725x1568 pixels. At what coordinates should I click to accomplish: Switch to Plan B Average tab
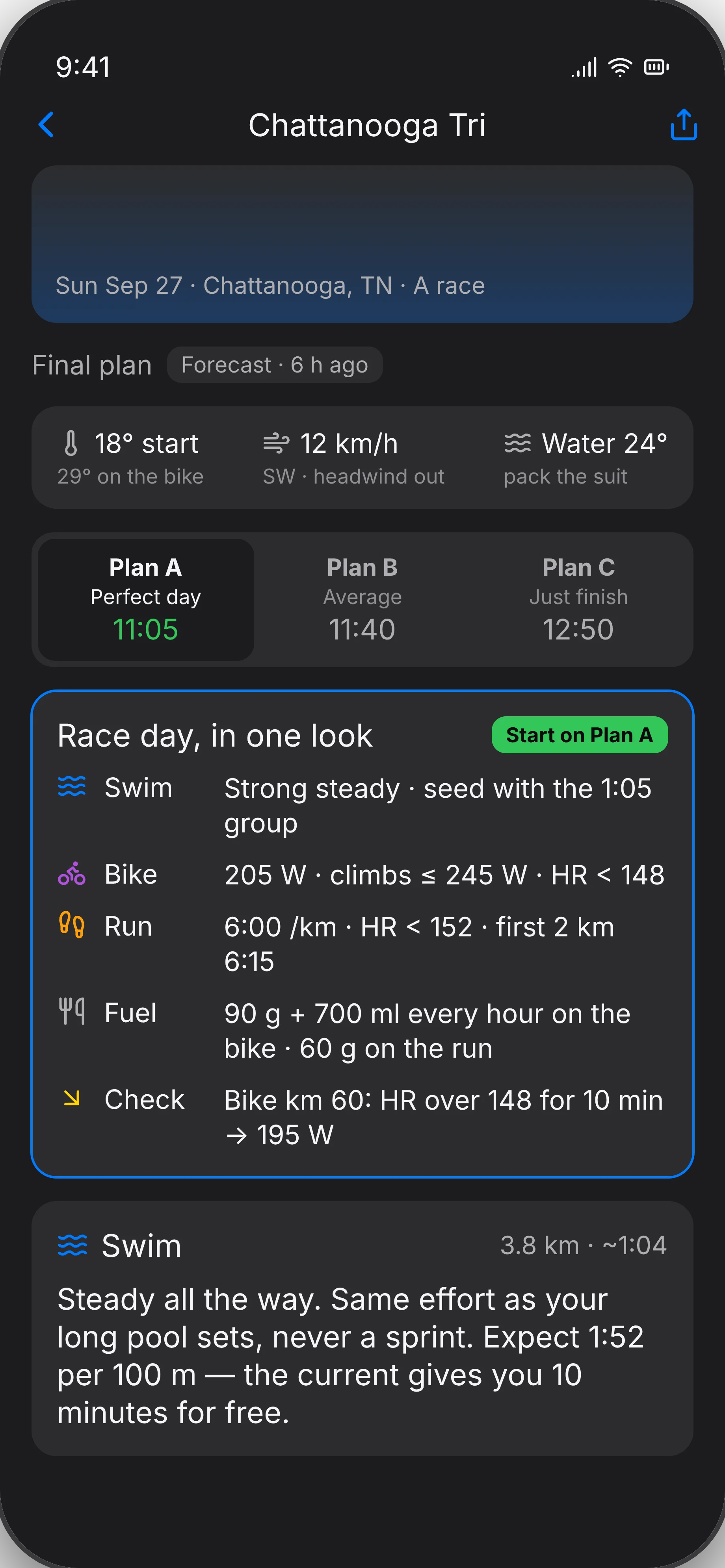pyautogui.click(x=362, y=600)
